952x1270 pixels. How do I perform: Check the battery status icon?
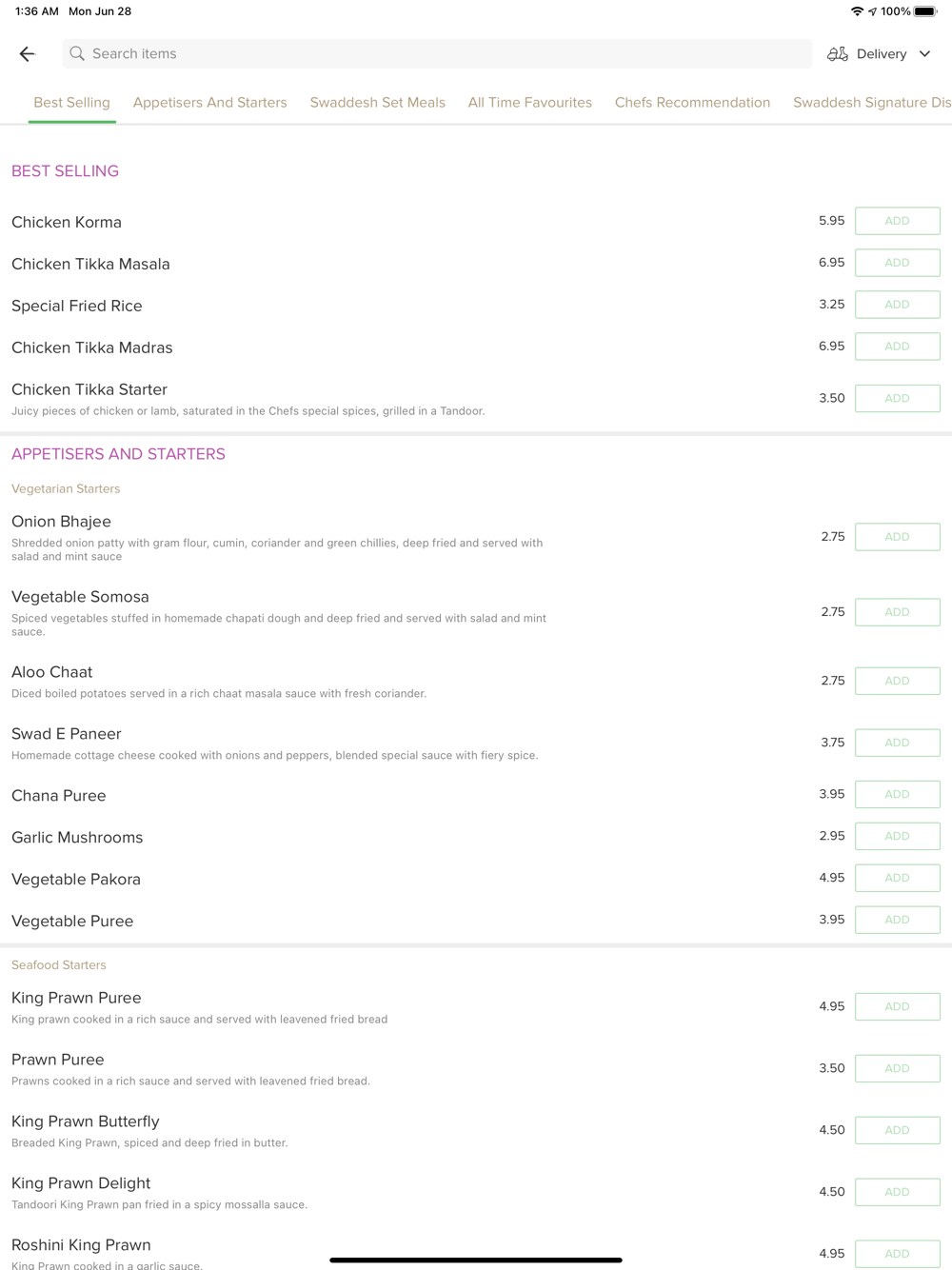point(926,11)
